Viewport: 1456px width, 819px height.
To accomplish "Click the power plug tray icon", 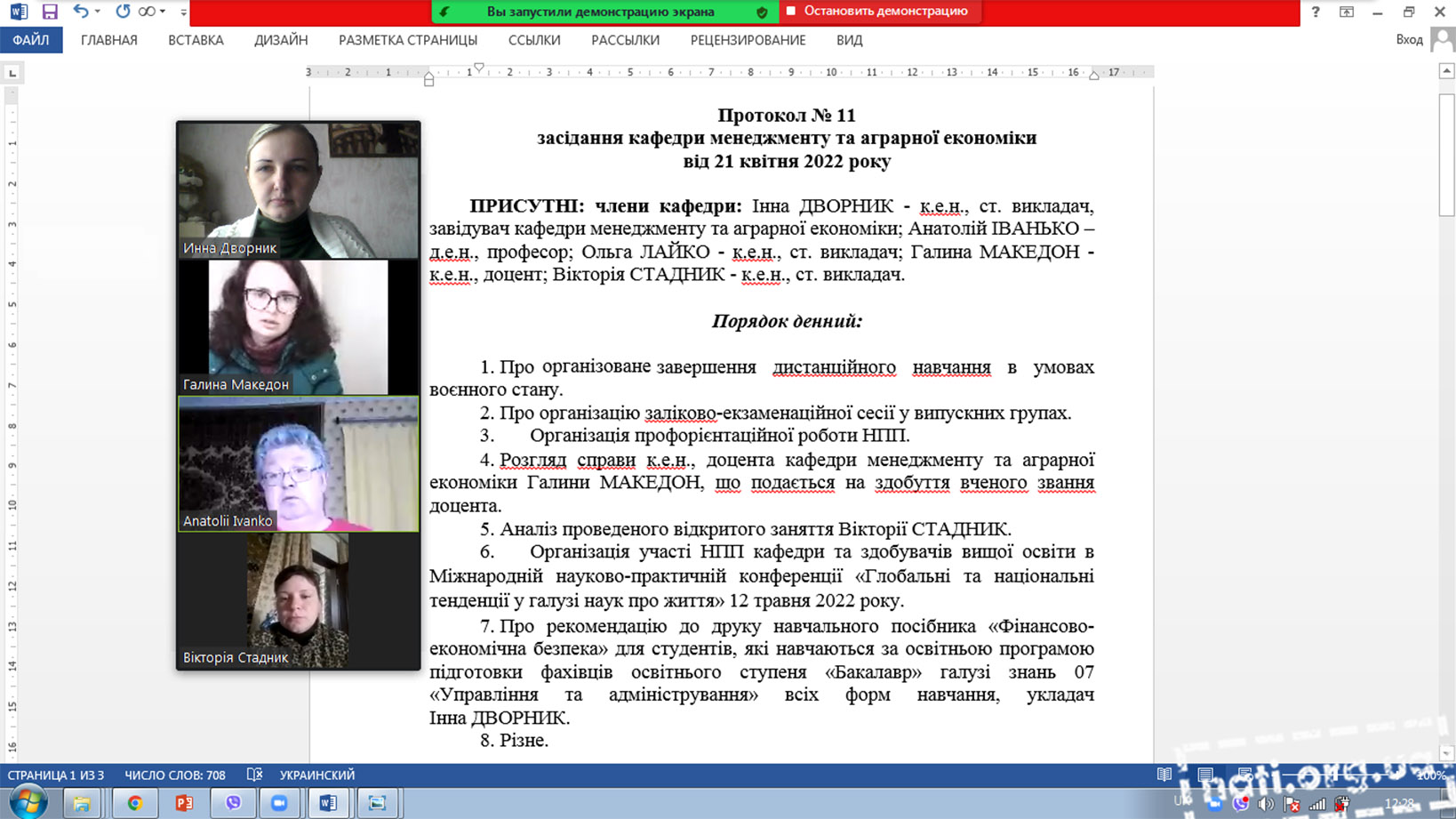I will pos(1342,804).
